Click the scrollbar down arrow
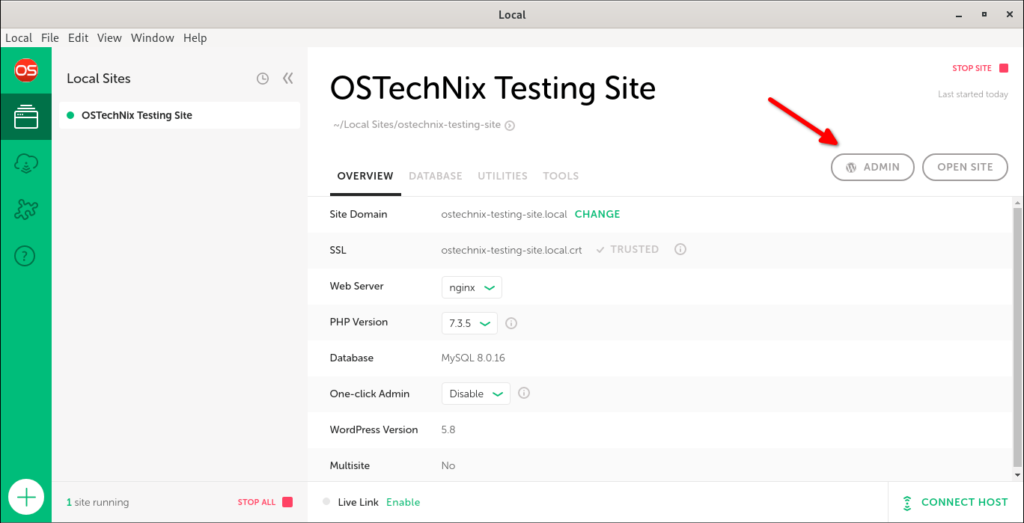1024x523 pixels. click(1018, 474)
